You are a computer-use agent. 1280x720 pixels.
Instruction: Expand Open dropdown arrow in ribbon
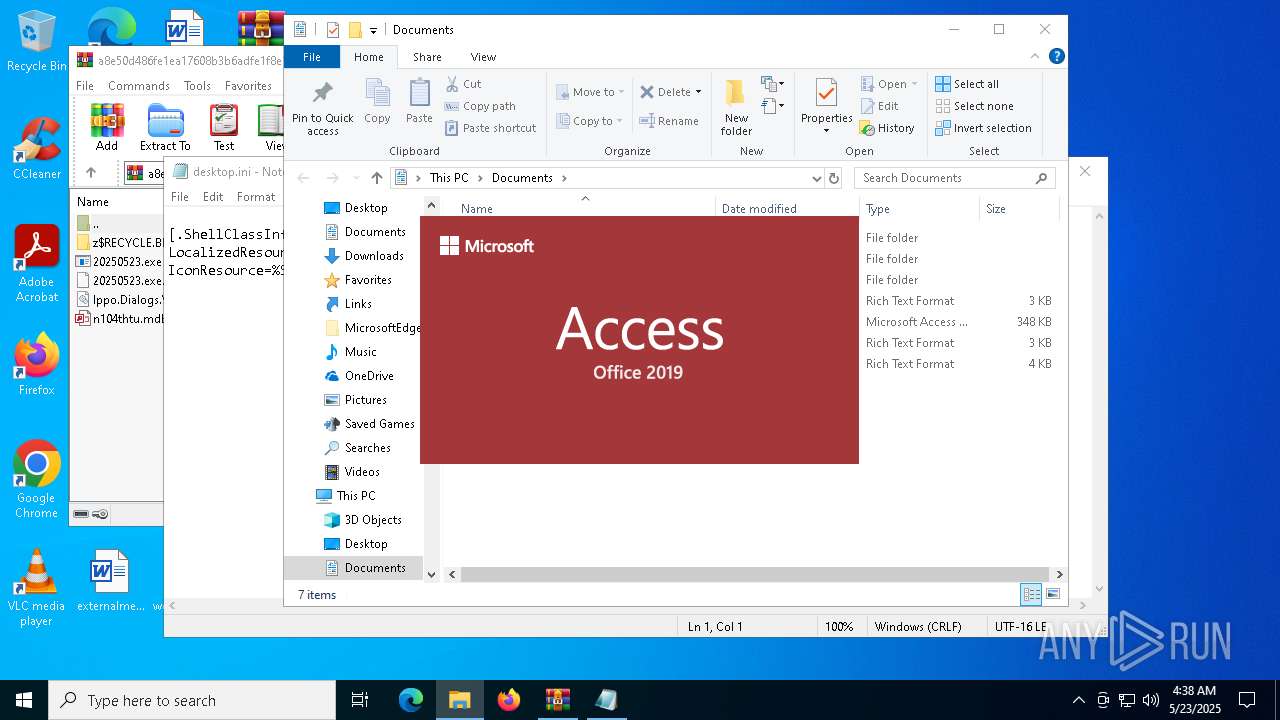pyautogui.click(x=914, y=84)
